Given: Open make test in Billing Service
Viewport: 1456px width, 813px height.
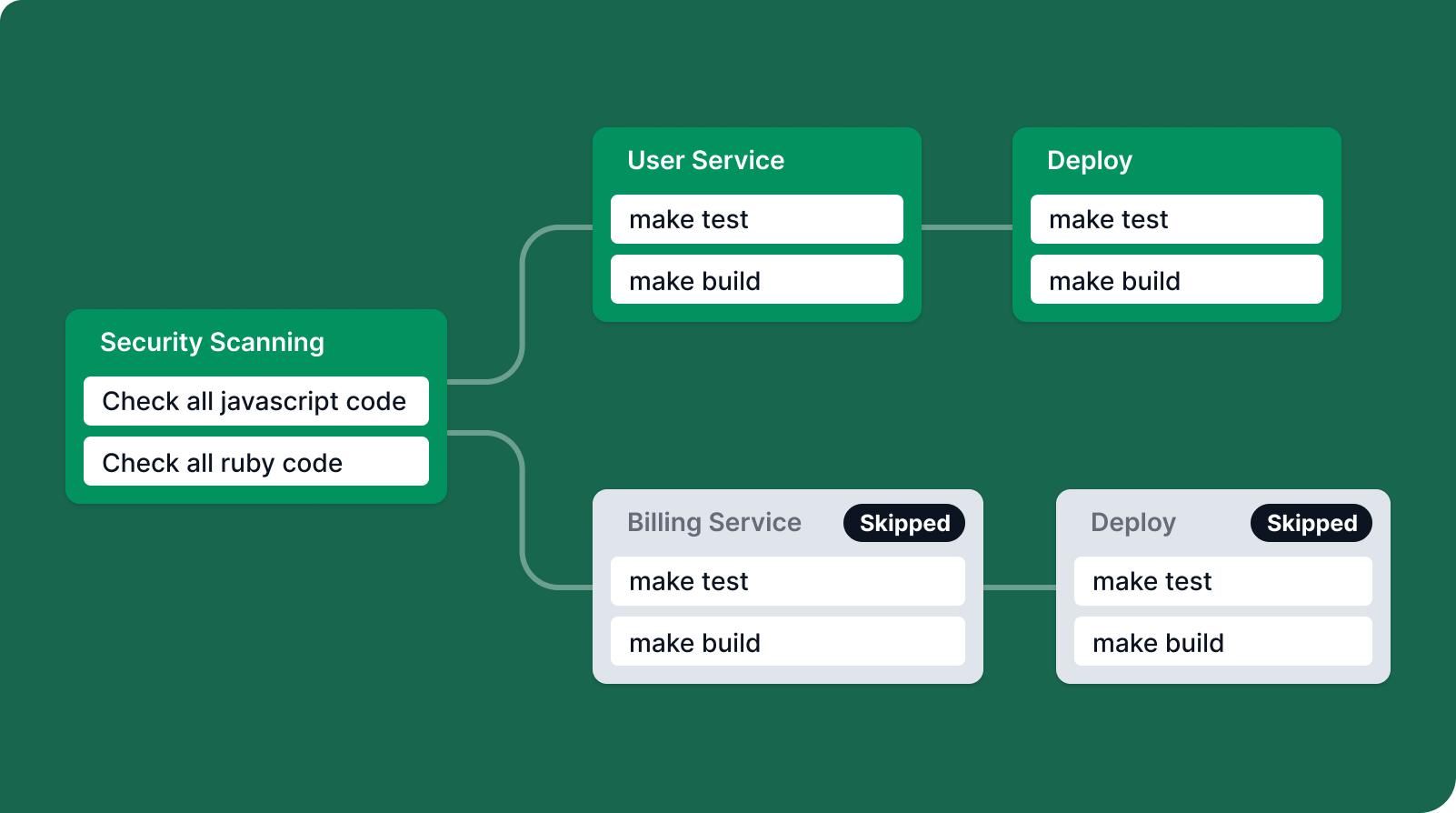Looking at the screenshot, I should pos(788,581).
